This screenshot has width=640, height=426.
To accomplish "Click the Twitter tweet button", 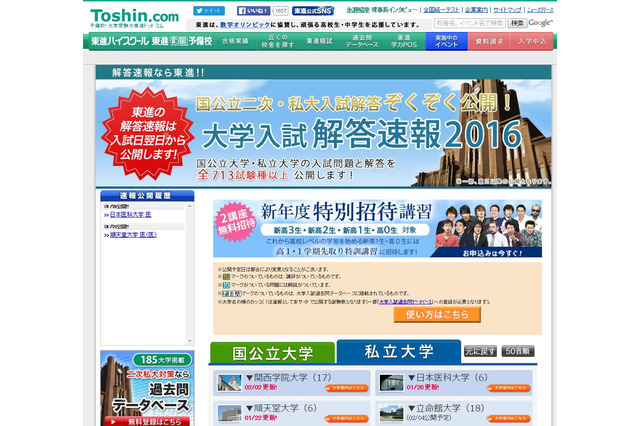I will (x=209, y=11).
